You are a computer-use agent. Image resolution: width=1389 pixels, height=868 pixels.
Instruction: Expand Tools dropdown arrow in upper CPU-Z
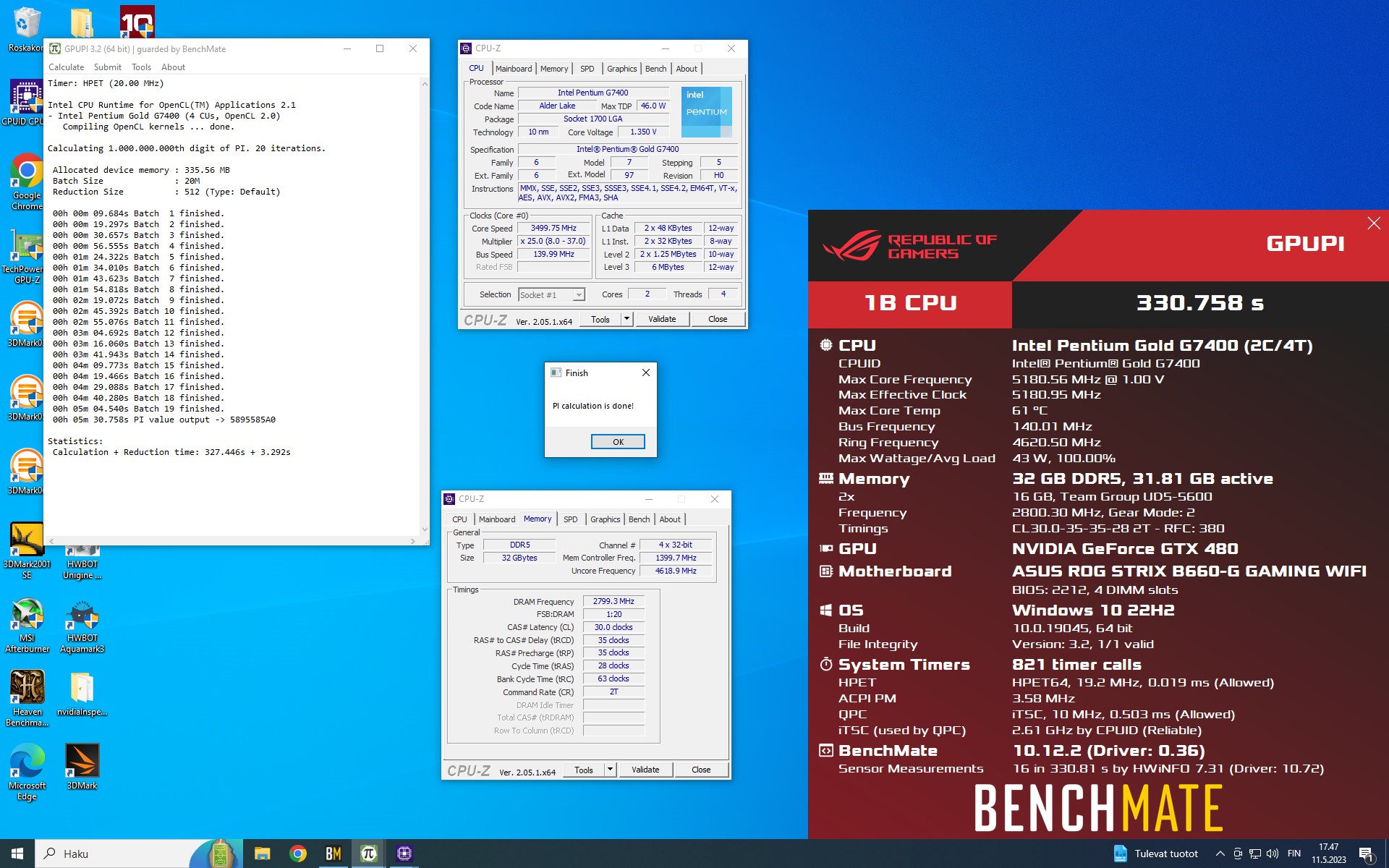[627, 319]
